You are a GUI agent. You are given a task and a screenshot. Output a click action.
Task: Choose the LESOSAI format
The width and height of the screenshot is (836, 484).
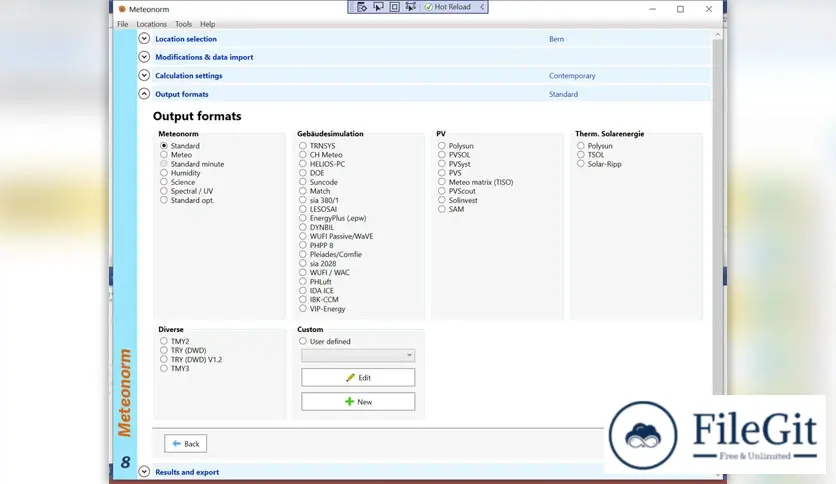click(318, 209)
